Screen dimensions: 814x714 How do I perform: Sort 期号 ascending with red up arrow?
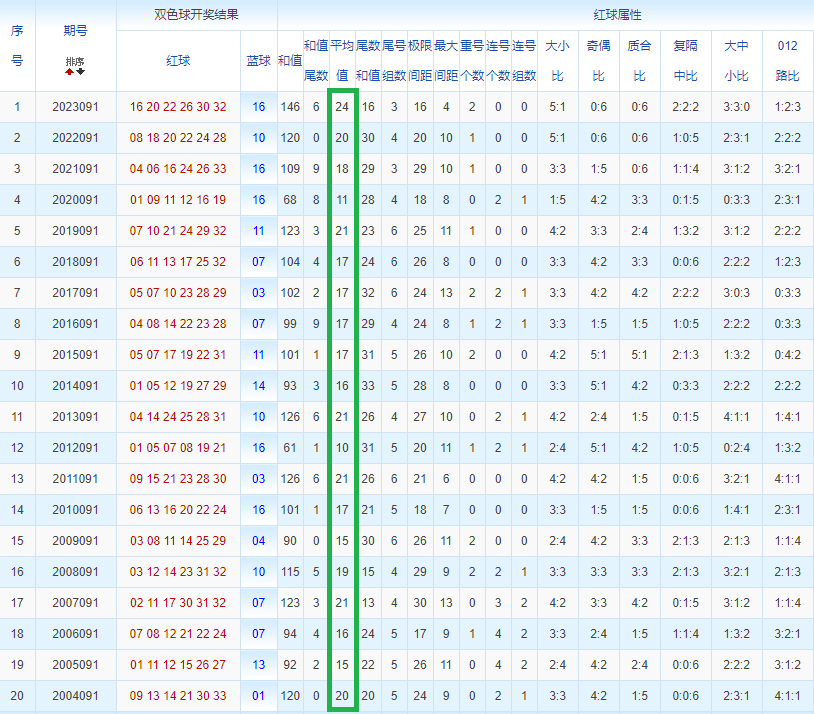pyautogui.click(x=70, y=72)
